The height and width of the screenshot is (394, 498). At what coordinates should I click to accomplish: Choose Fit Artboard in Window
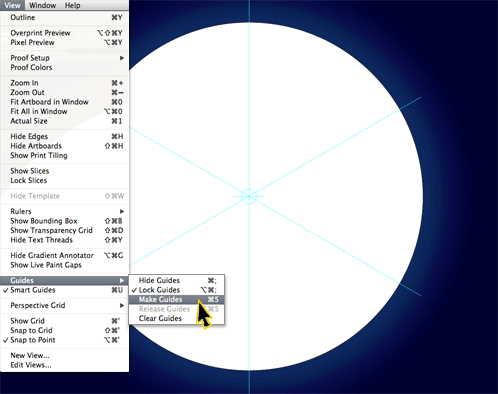[64, 102]
